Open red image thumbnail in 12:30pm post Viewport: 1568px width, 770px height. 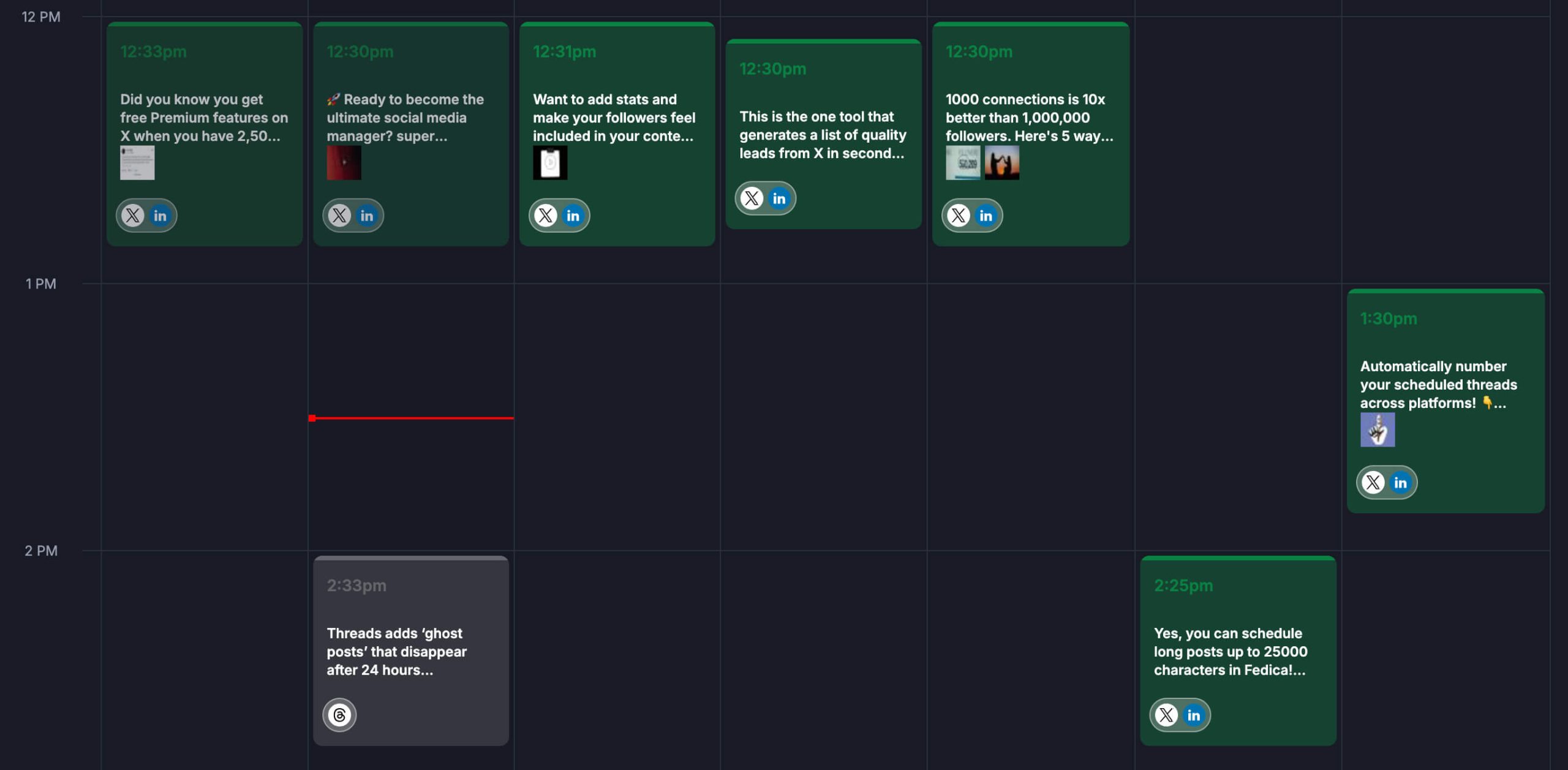click(x=344, y=163)
